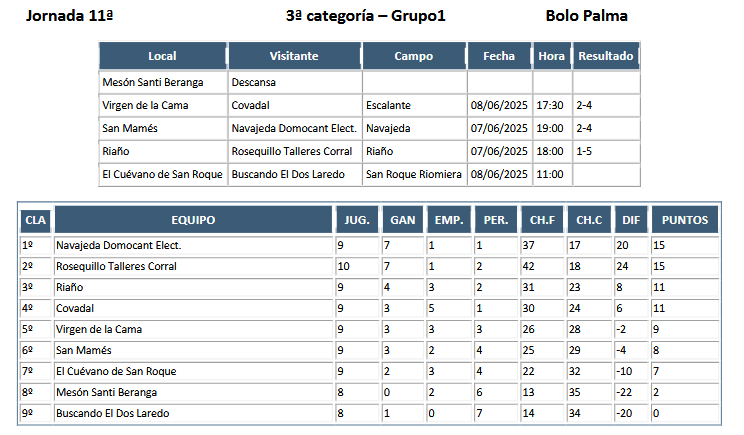Select the Jornada 11ª title
This screenshot has height=435, width=744.
click(x=69, y=16)
